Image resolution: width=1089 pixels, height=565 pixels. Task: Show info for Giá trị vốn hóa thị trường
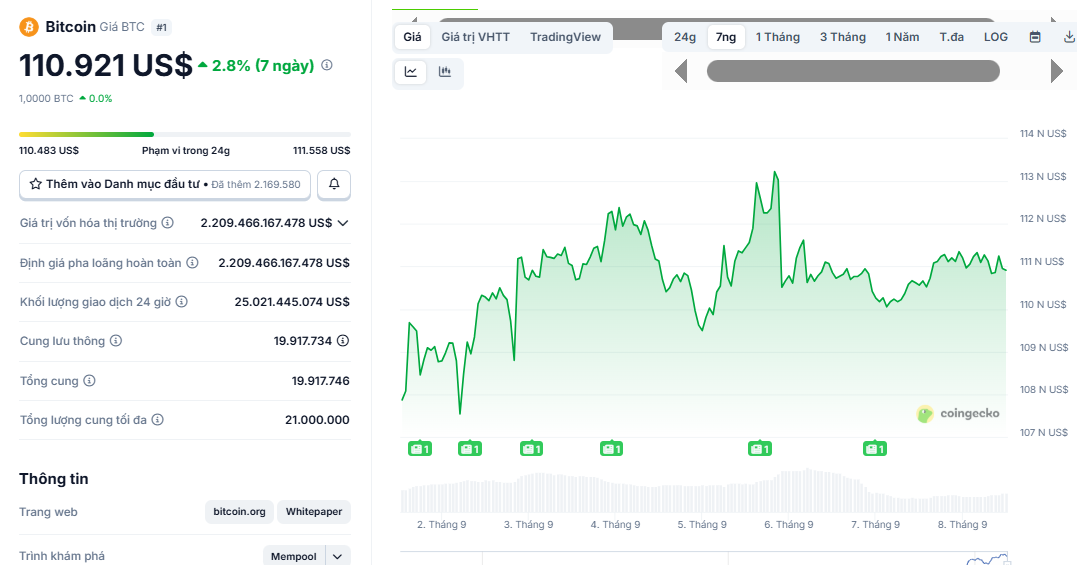click(167, 223)
